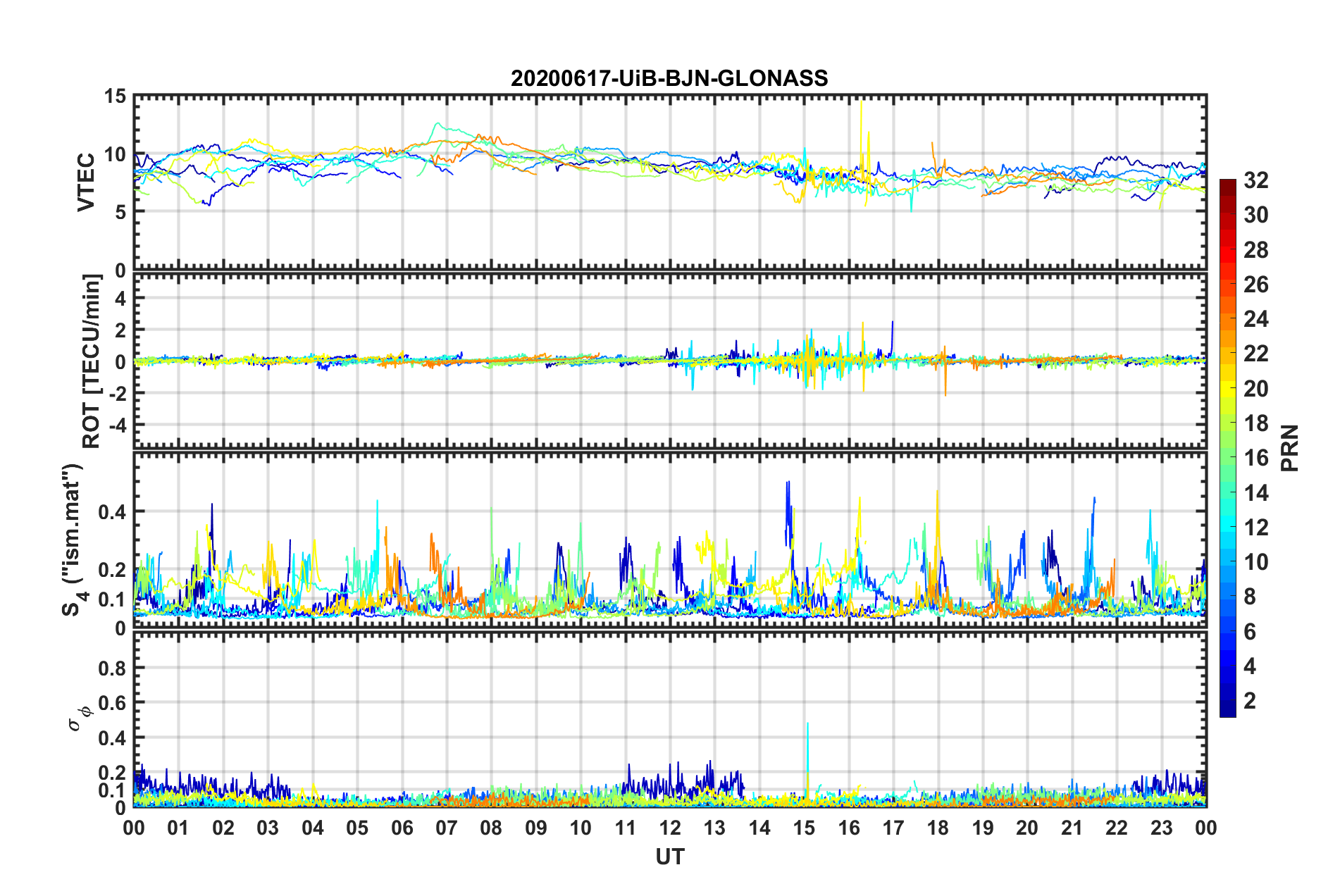Click the plot title 20200617-UiB-BJN-GLONASS
1340x896 pixels.
(x=669, y=78)
